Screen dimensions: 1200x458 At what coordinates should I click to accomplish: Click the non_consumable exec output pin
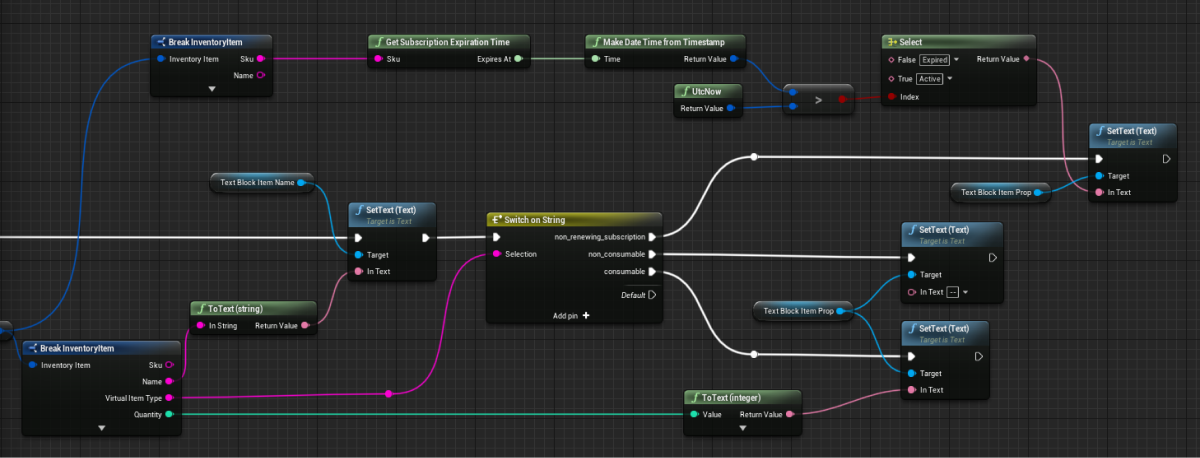(652, 254)
